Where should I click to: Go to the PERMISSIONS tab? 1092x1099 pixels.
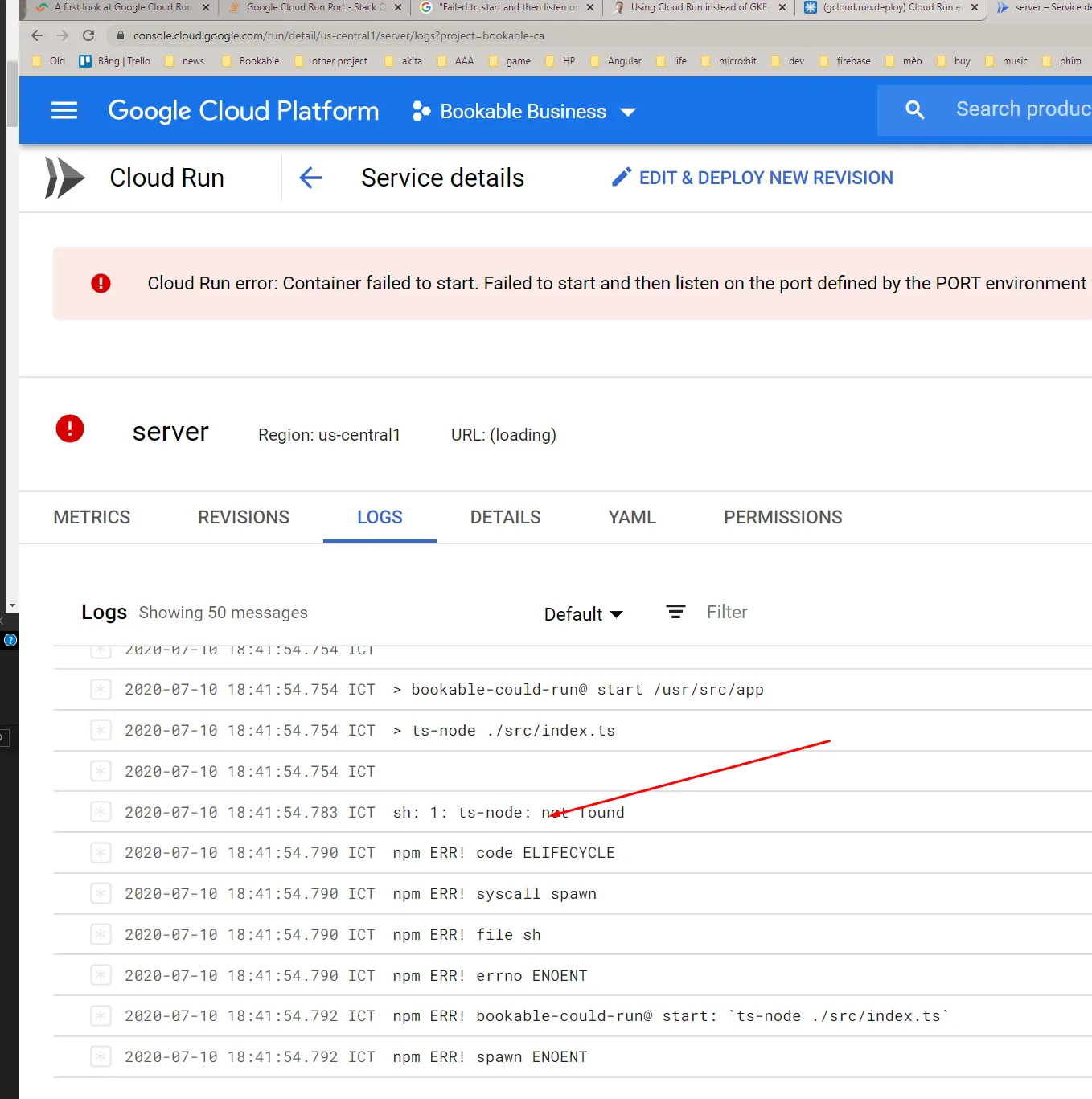783,517
